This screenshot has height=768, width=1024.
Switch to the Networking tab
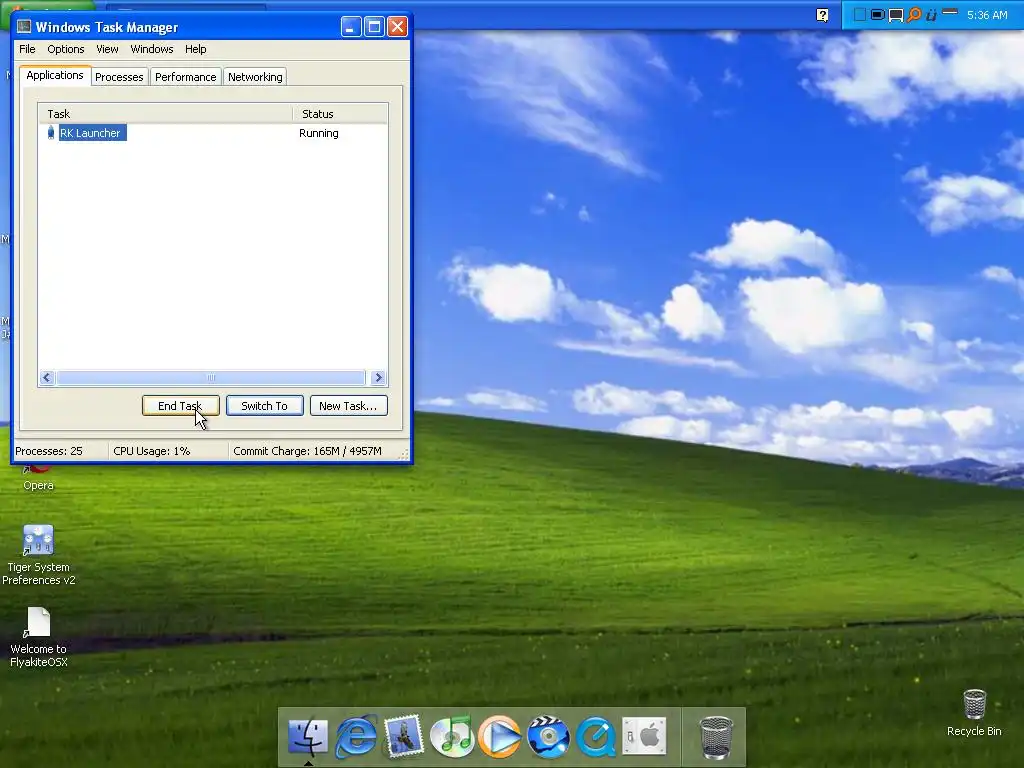255,77
